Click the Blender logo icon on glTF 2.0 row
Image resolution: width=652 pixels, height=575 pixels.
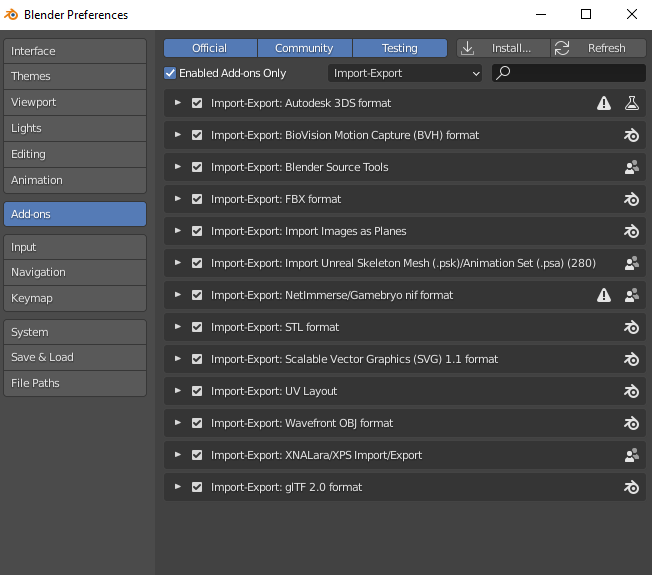[631, 487]
